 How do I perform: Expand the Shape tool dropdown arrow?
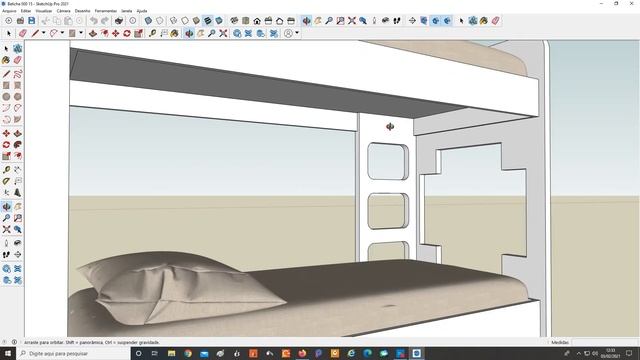pos(81,33)
